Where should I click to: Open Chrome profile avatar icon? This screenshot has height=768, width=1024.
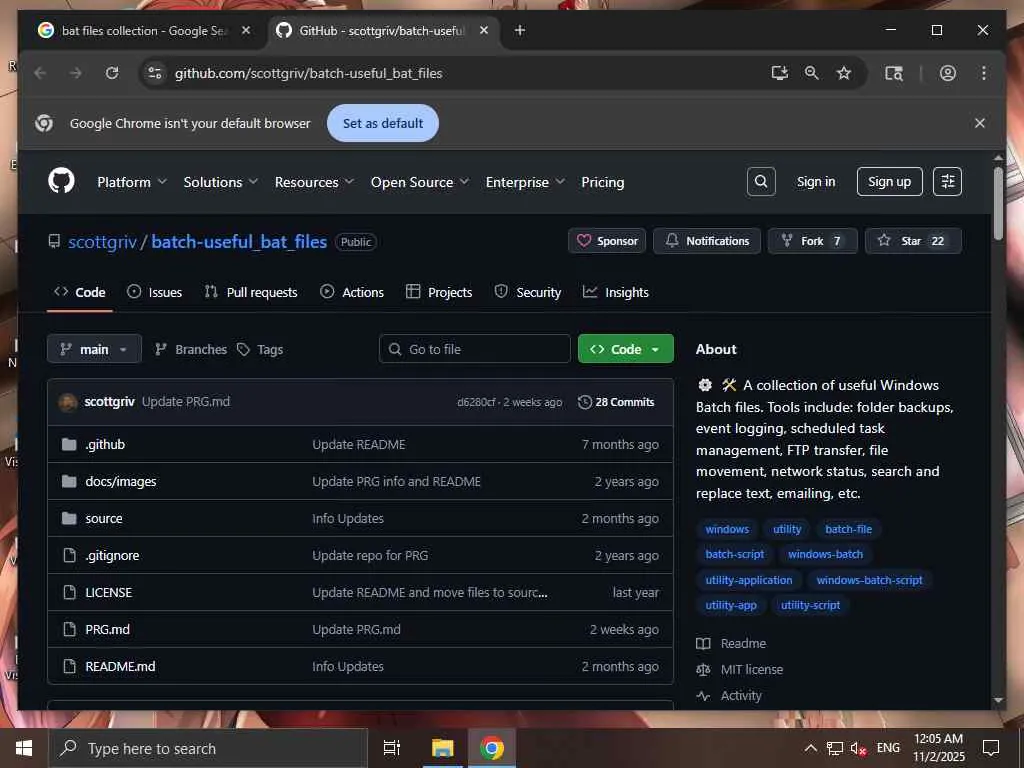[x=948, y=73]
